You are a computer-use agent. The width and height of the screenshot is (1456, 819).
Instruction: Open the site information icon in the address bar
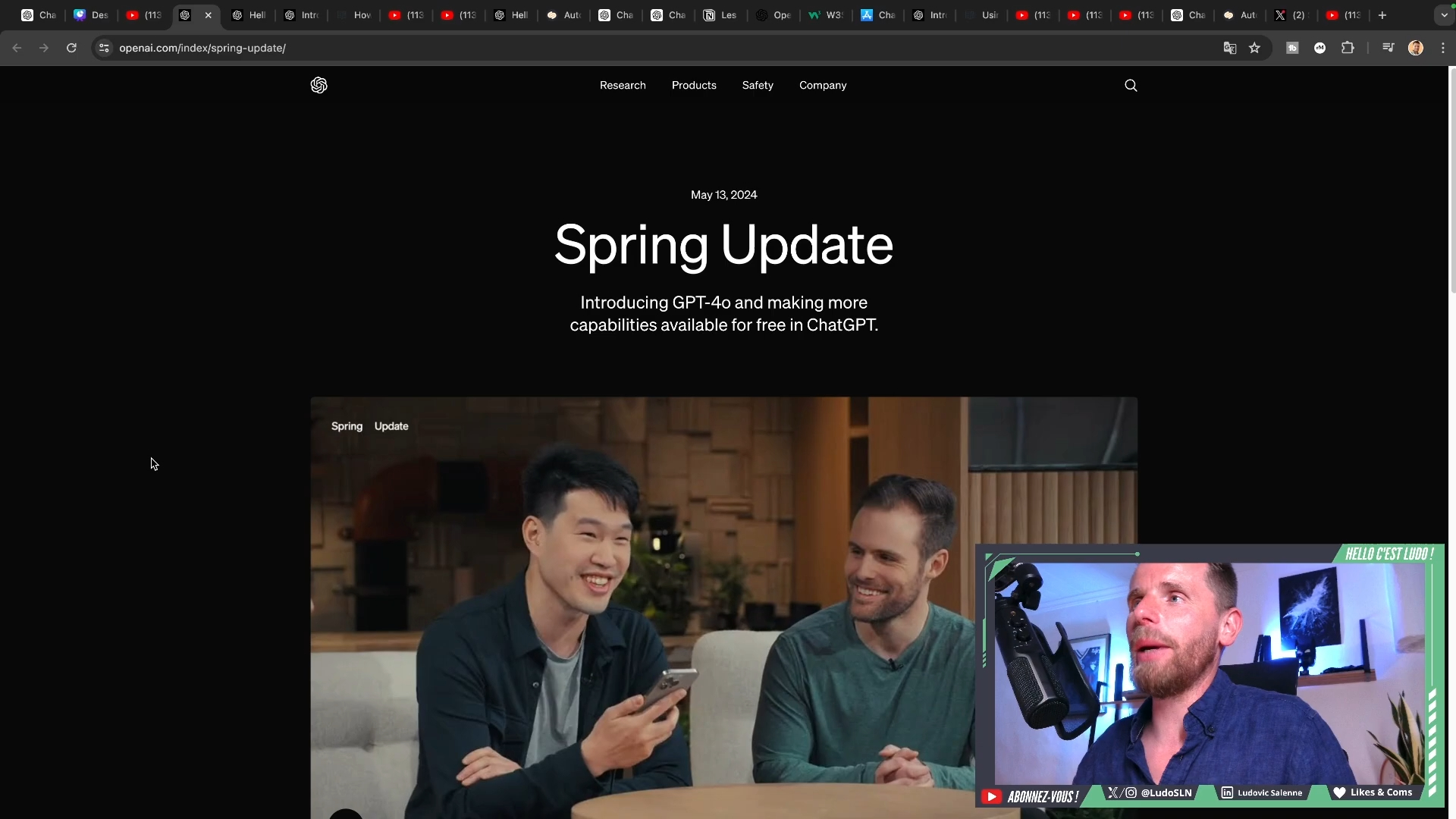pyautogui.click(x=105, y=48)
